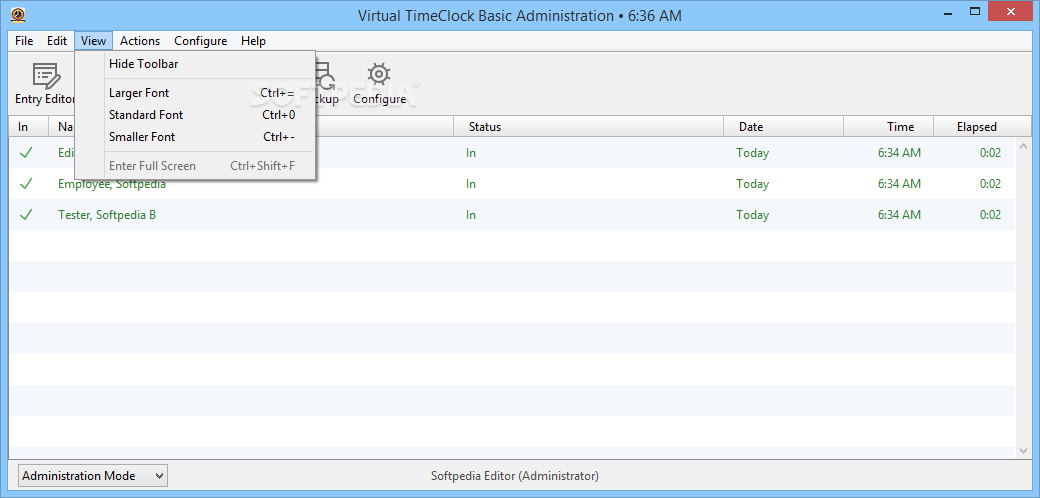The width and height of the screenshot is (1040, 498).
Task: Click the scrollbar up arrow
Action: pyautogui.click(x=1023, y=147)
